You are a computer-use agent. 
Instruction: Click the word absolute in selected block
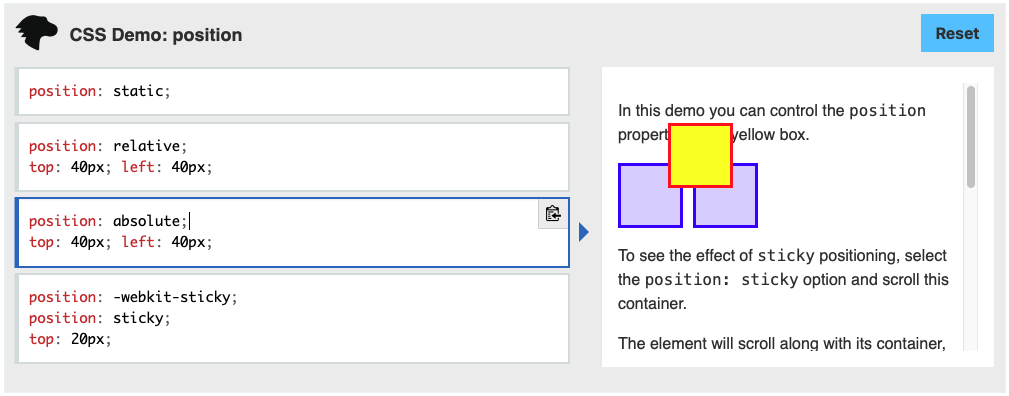[147, 221]
